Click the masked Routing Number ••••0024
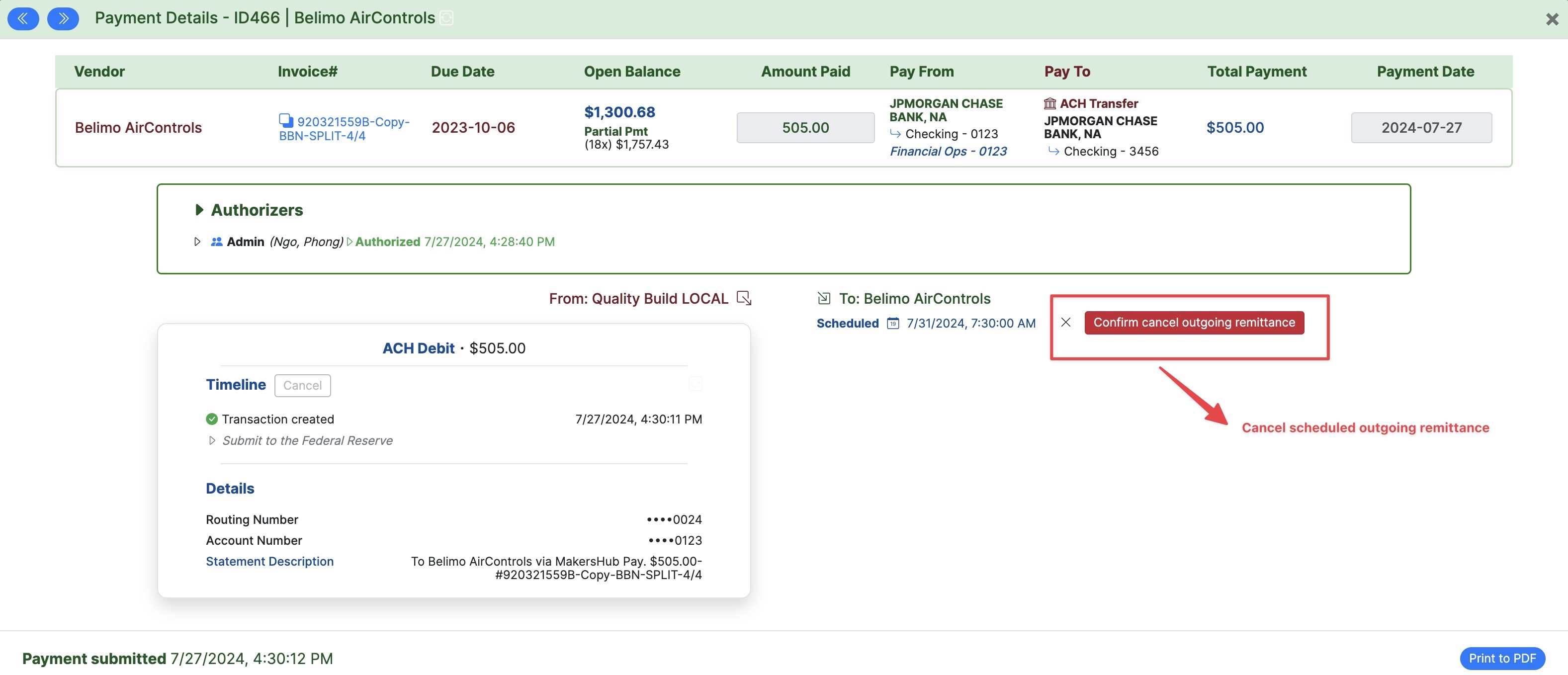 coord(674,520)
